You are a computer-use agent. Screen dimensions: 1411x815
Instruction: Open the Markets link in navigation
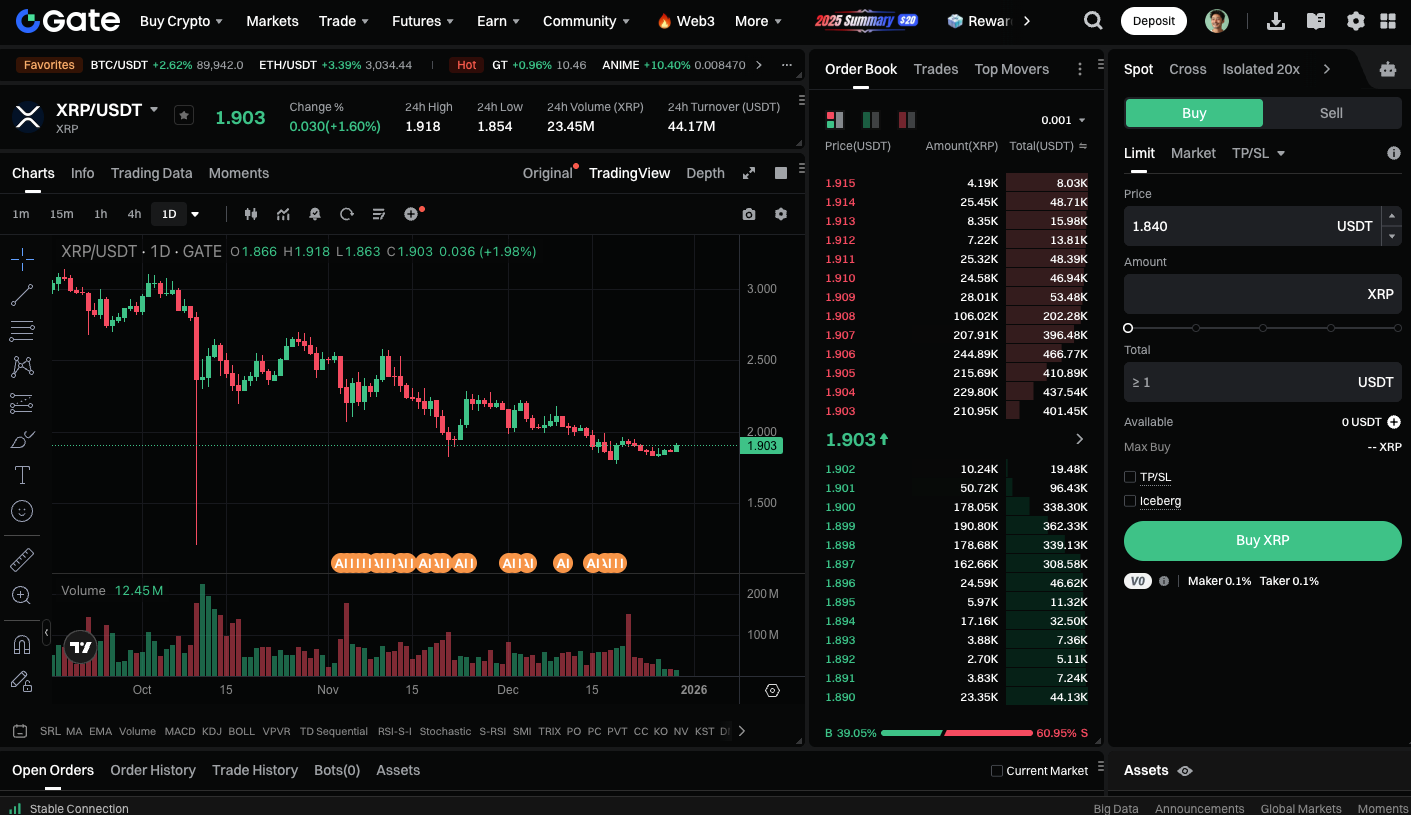pos(272,21)
